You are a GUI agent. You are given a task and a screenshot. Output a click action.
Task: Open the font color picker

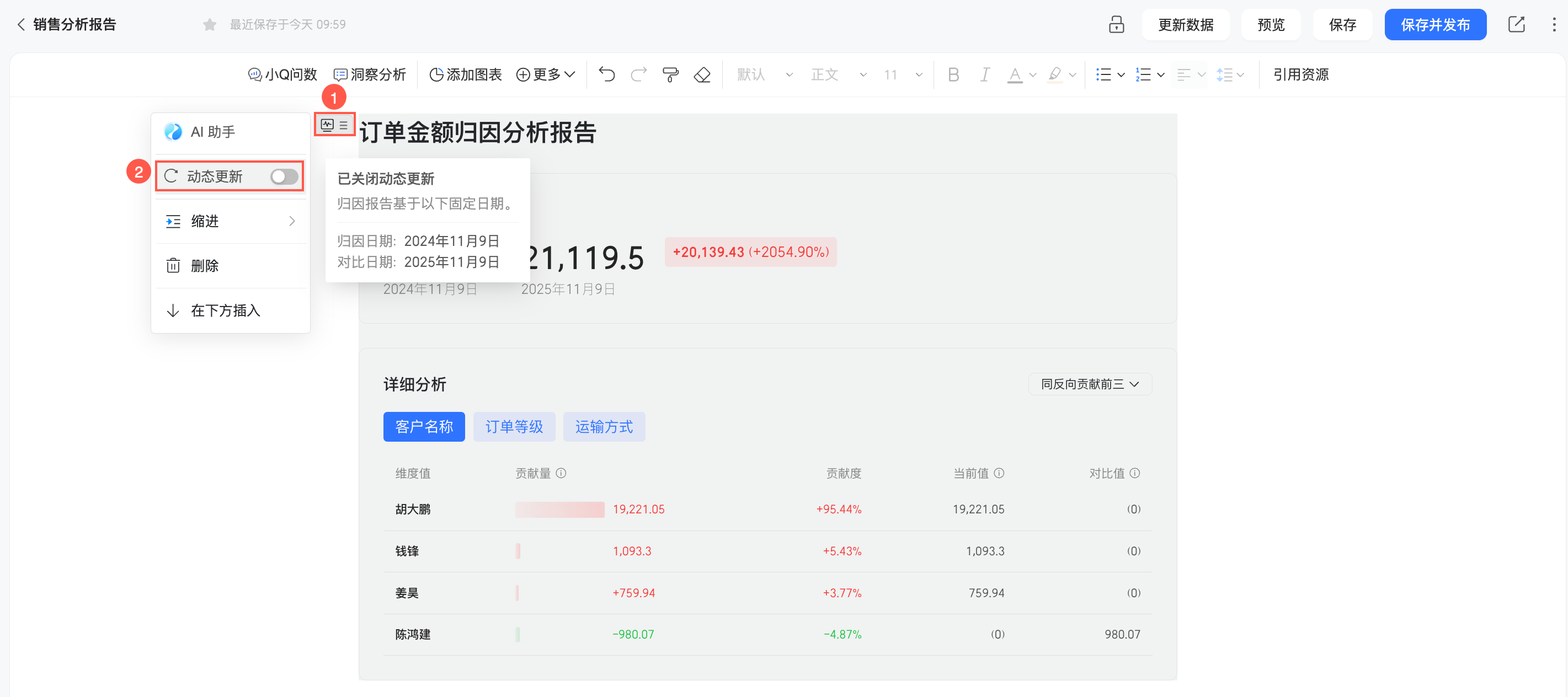[x=1015, y=74]
